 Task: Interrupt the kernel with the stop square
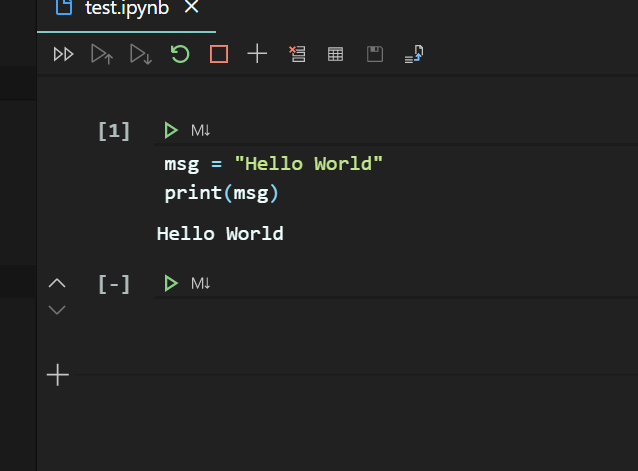[219, 55]
